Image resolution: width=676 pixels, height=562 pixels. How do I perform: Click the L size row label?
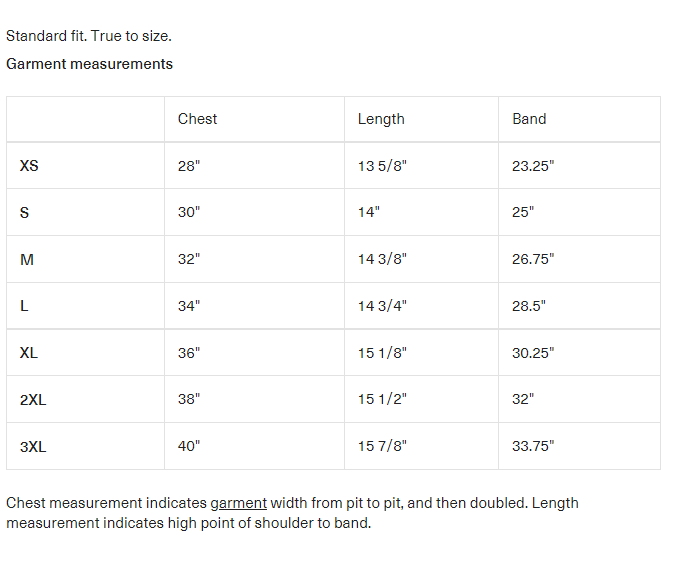coord(24,306)
